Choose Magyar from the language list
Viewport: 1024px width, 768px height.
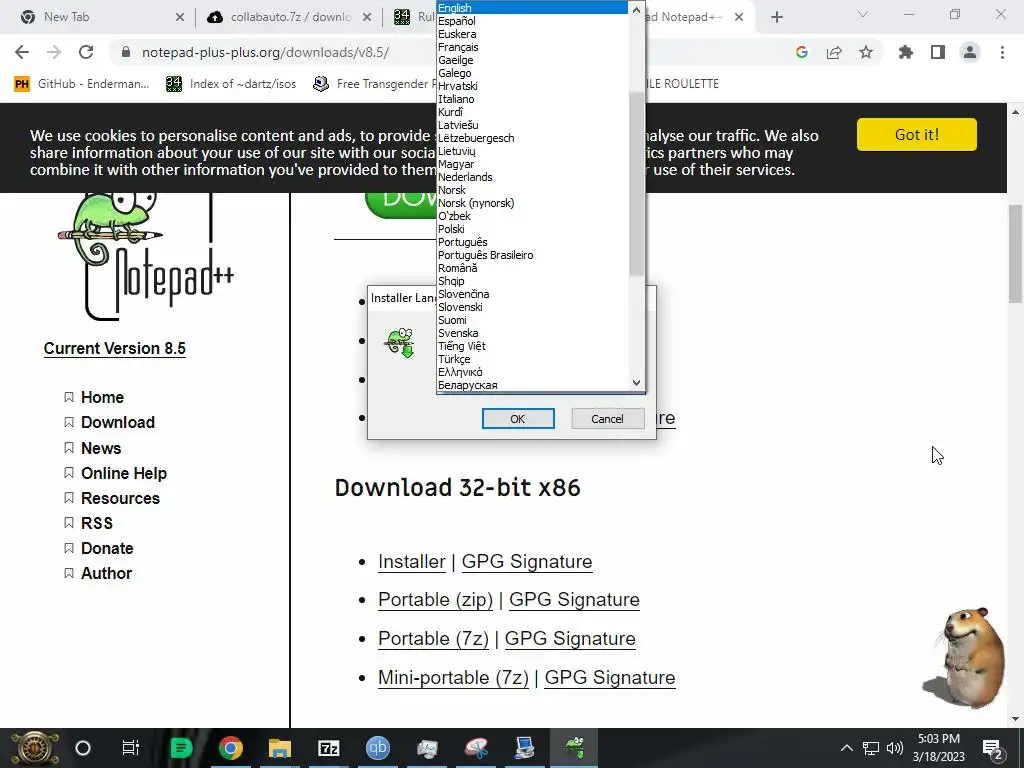(x=532, y=164)
